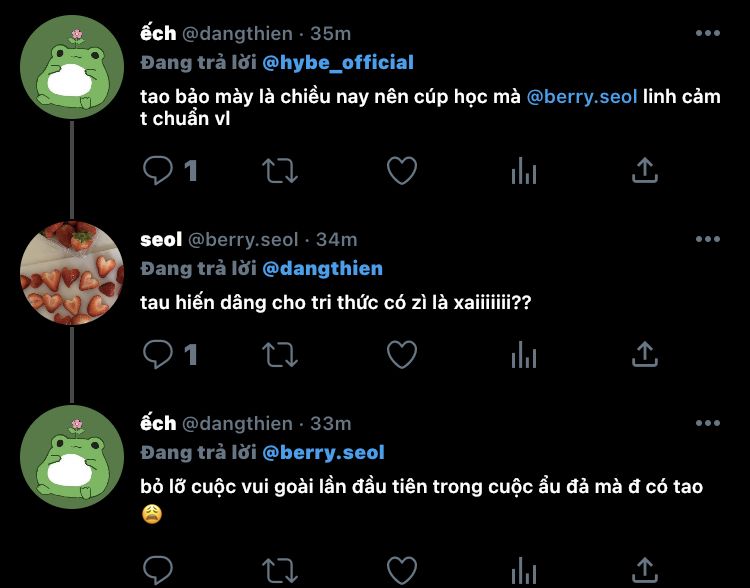Share seol's tweet

[x=645, y=354]
